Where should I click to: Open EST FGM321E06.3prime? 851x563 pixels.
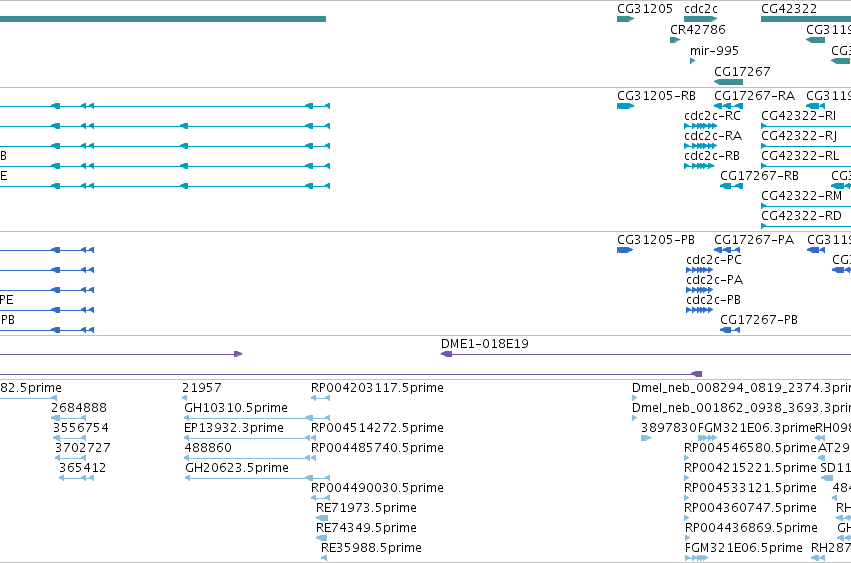coord(757,428)
